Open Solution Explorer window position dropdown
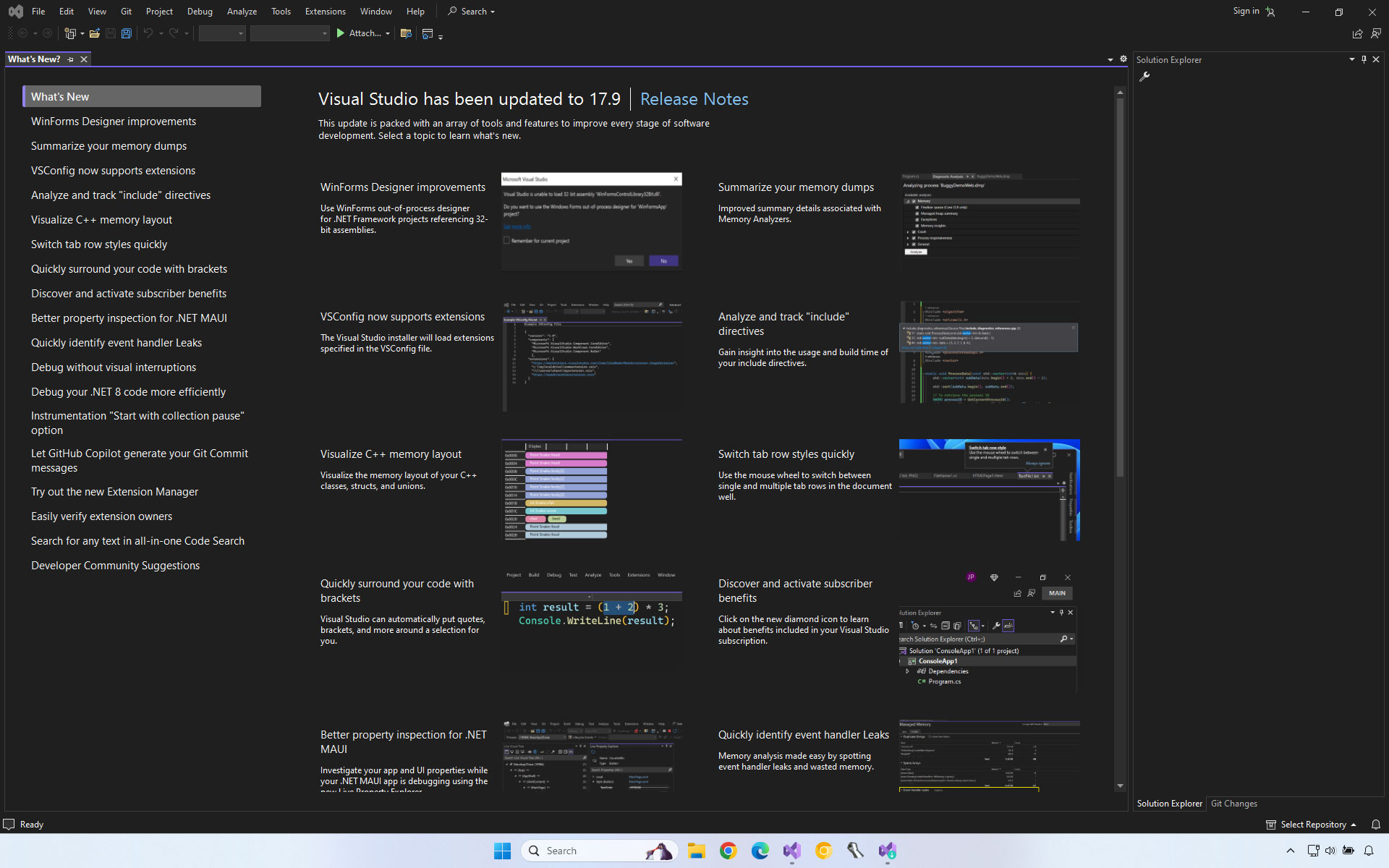 coord(1351,59)
